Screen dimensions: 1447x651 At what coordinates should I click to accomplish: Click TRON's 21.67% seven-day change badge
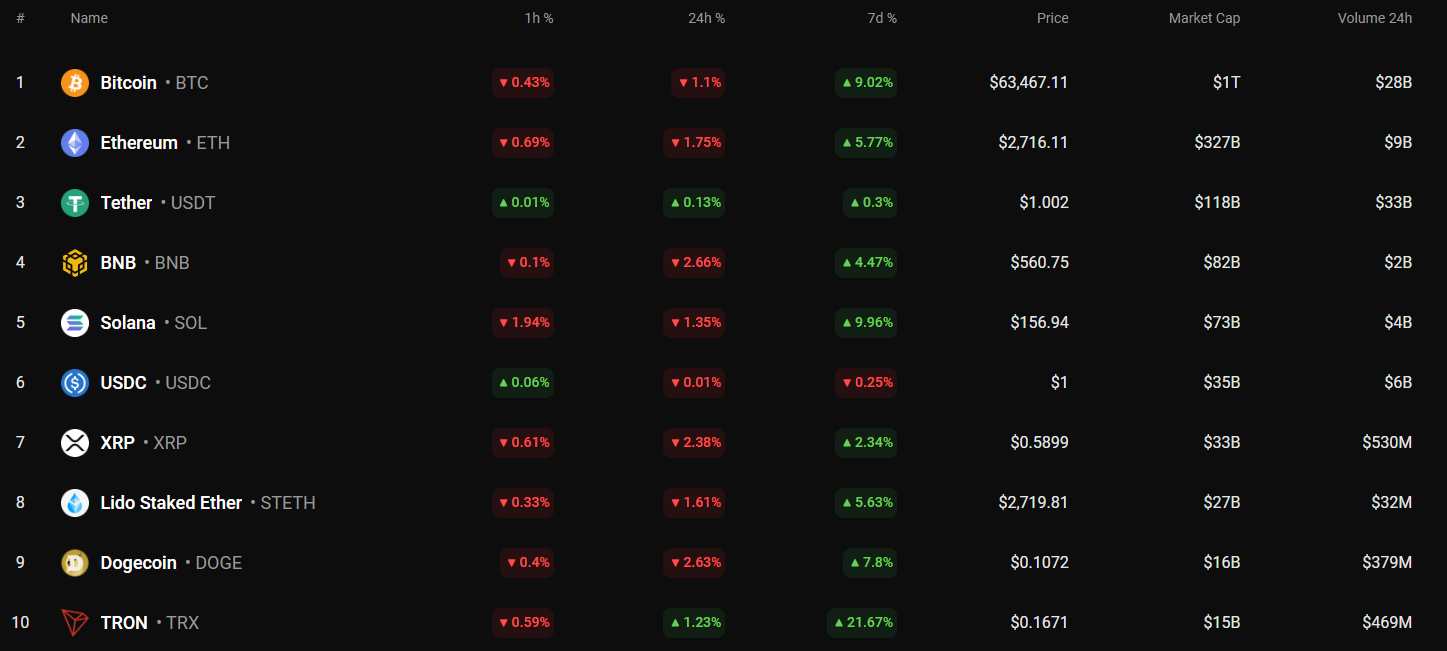pos(861,623)
